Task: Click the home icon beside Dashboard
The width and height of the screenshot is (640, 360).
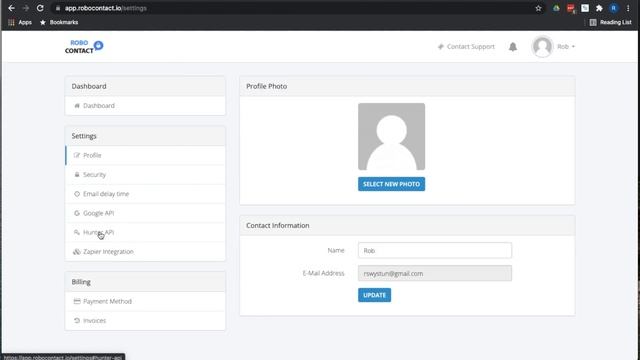Action: 77,106
